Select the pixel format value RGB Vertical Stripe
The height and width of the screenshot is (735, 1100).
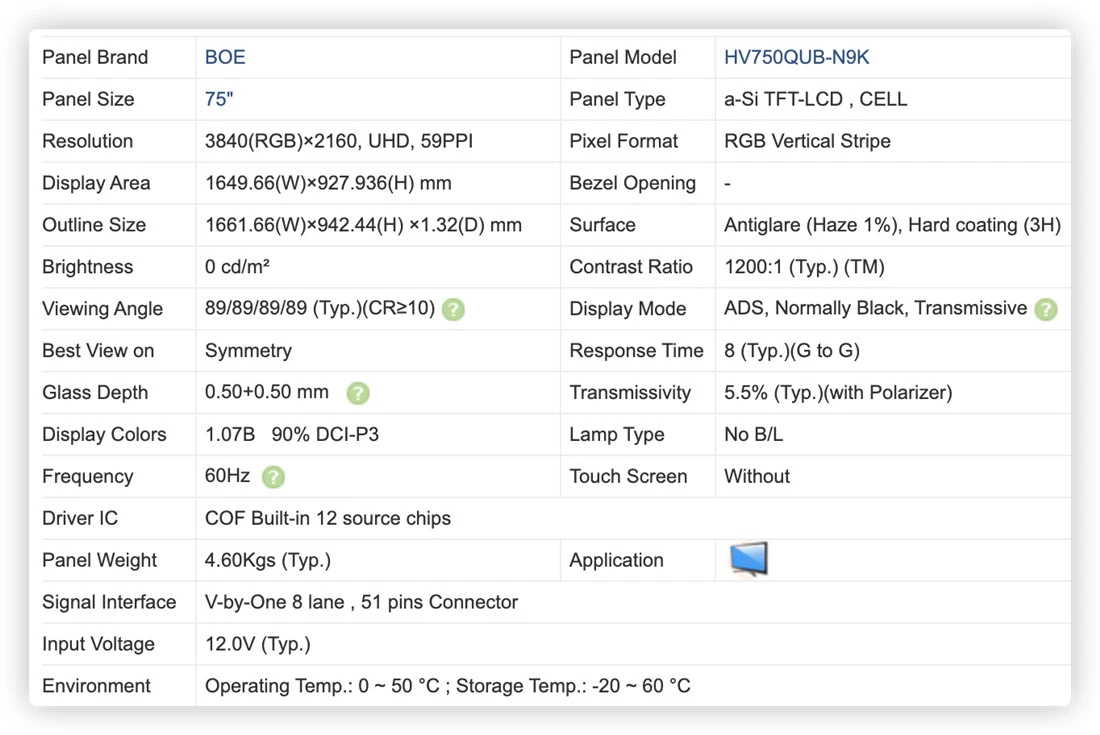tap(807, 141)
